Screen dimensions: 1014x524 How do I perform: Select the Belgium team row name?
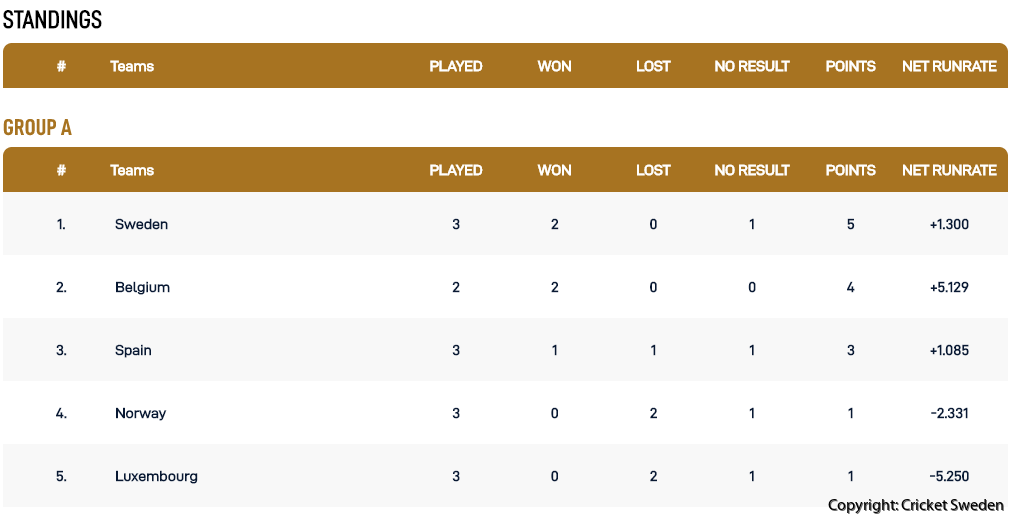point(142,287)
